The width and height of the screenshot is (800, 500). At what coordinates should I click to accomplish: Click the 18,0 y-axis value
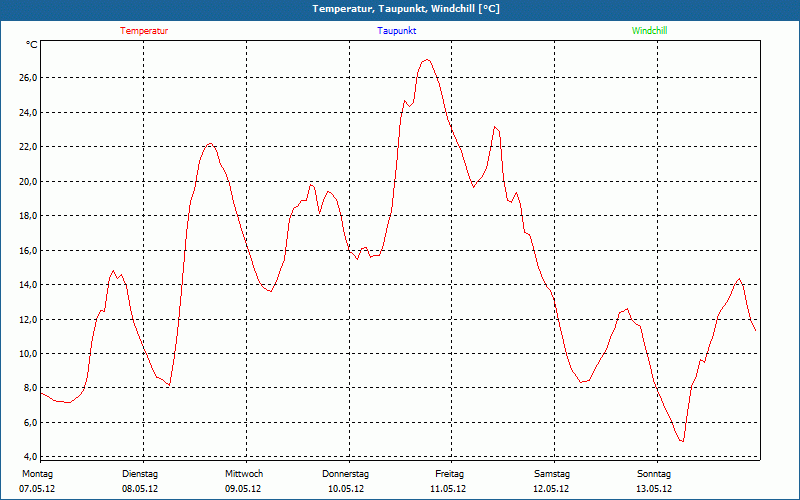[28, 216]
